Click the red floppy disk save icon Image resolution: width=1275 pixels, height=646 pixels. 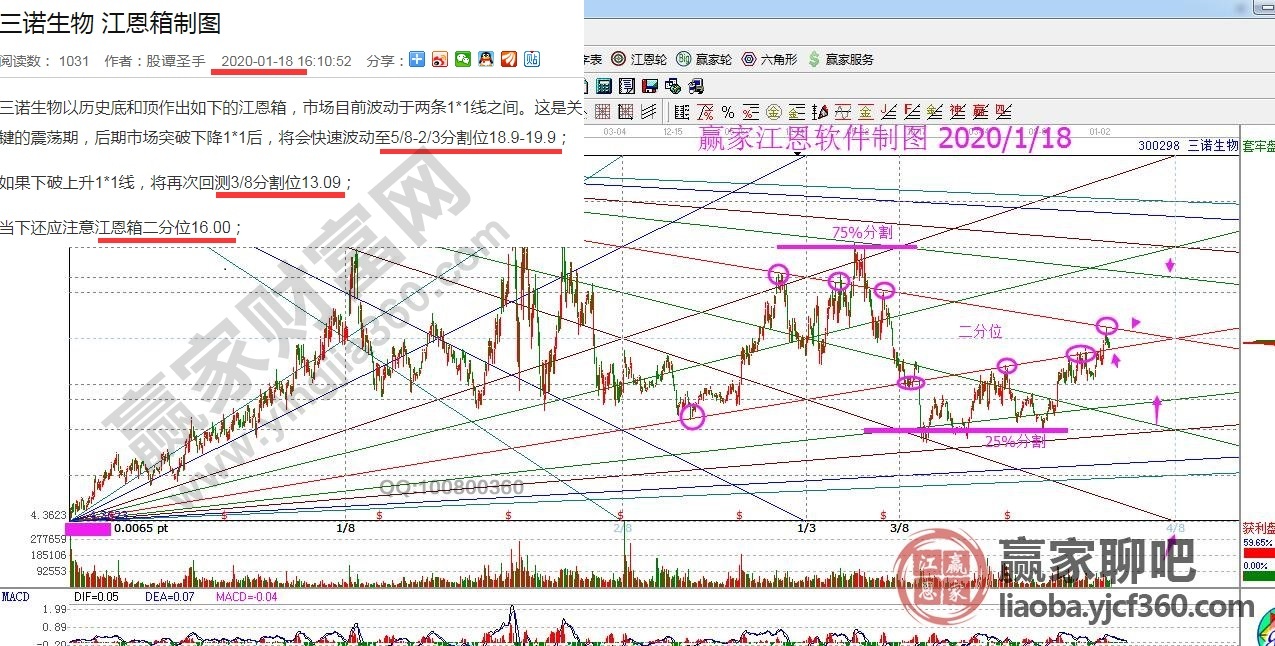(x=650, y=86)
